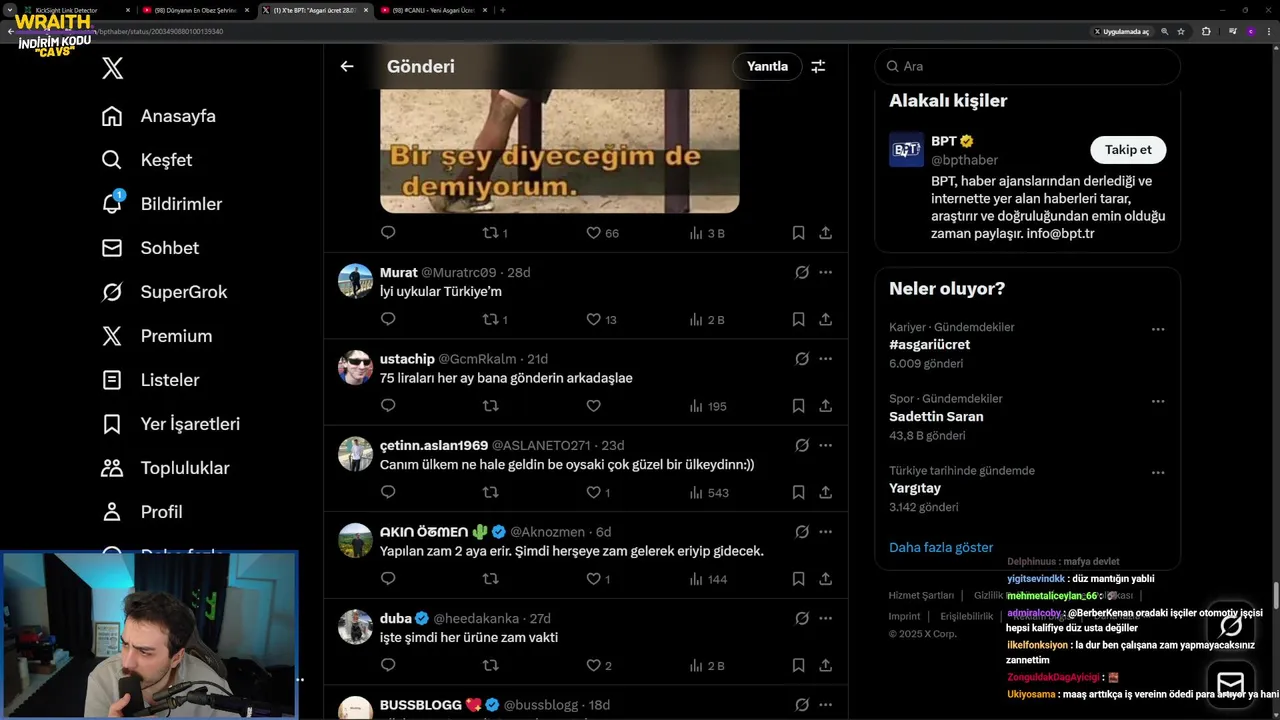1280x720 pixels.
Task: Open the #asgariücret trend
Action: point(929,344)
